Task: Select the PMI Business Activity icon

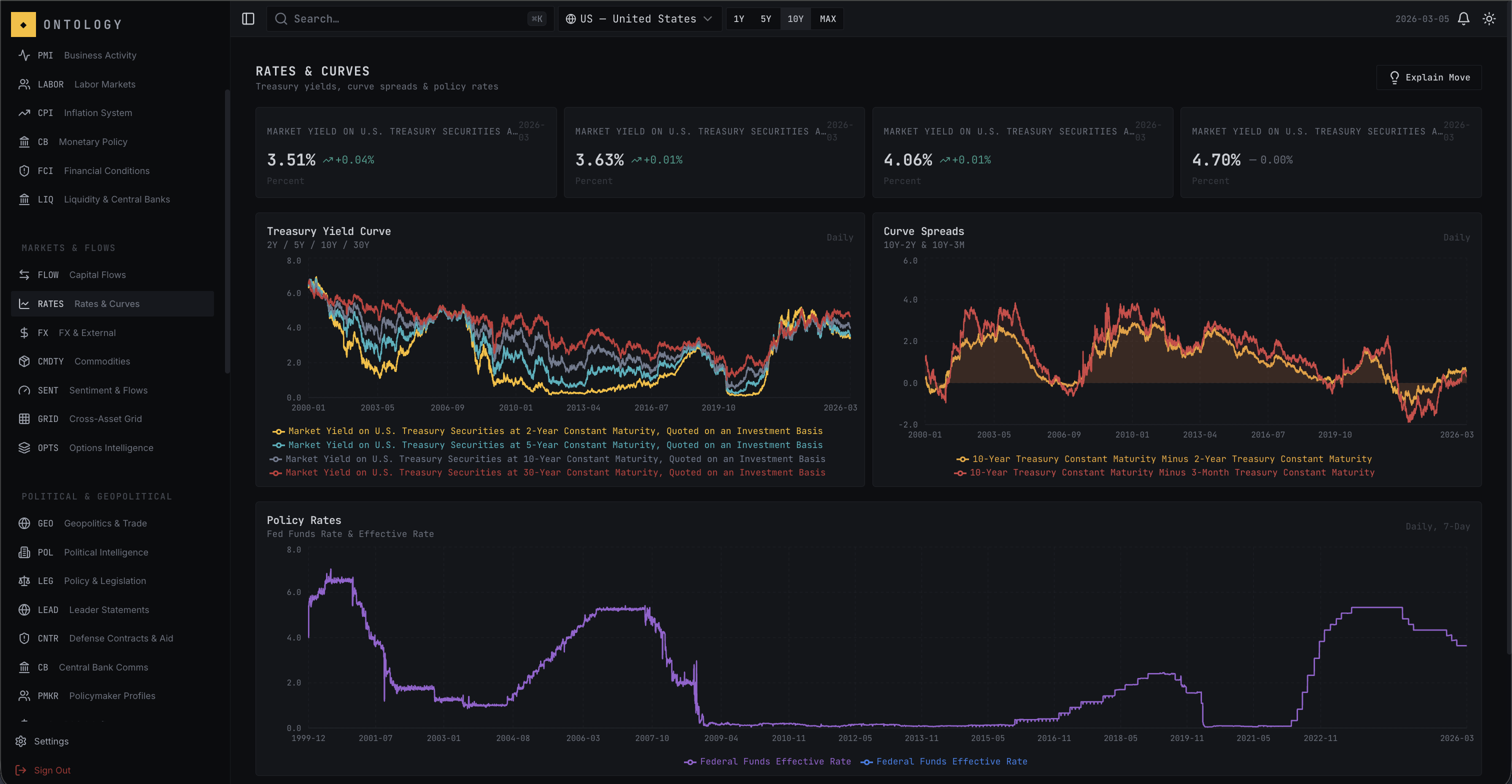Action: [24, 55]
